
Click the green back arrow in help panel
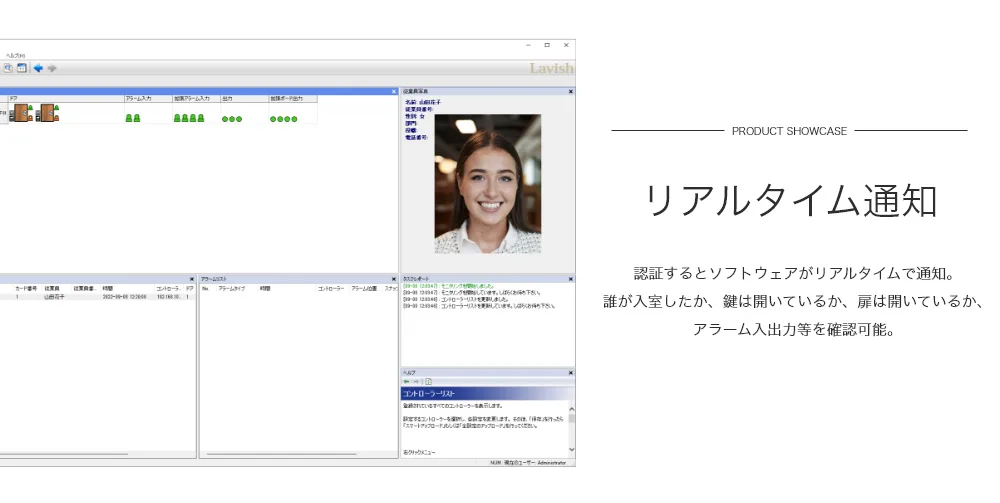tap(406, 381)
